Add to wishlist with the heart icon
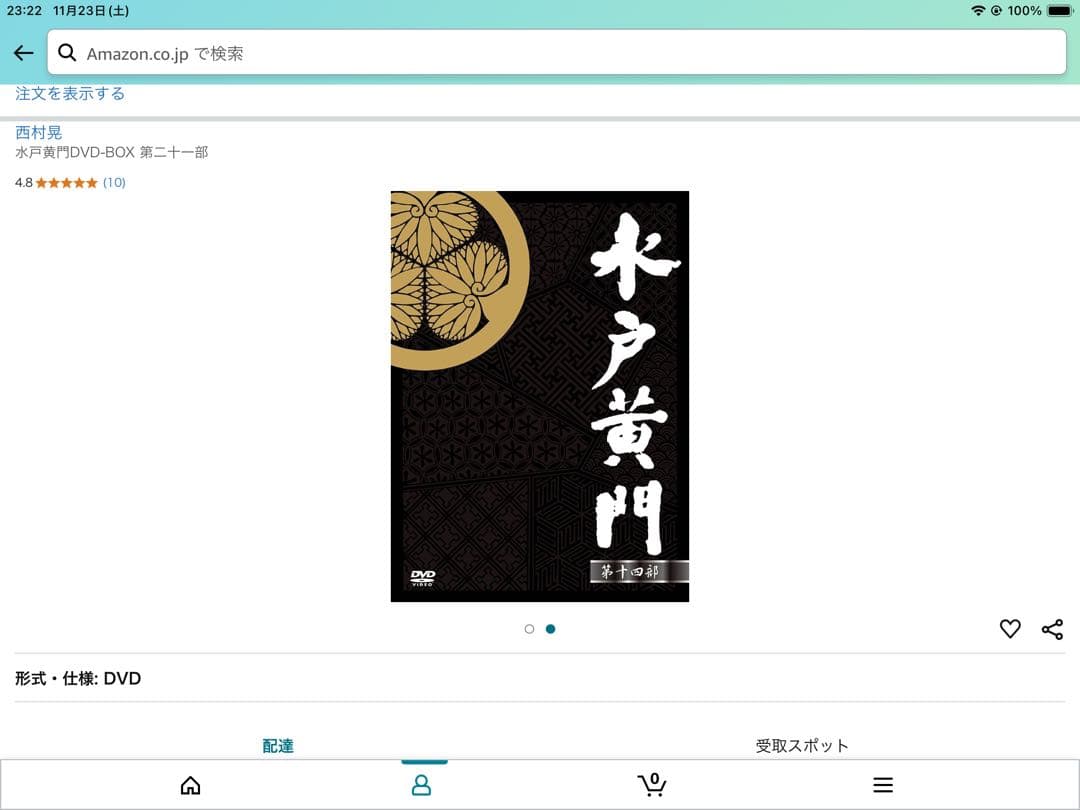Screen dimensions: 1080x810 pyautogui.click(x=1010, y=629)
